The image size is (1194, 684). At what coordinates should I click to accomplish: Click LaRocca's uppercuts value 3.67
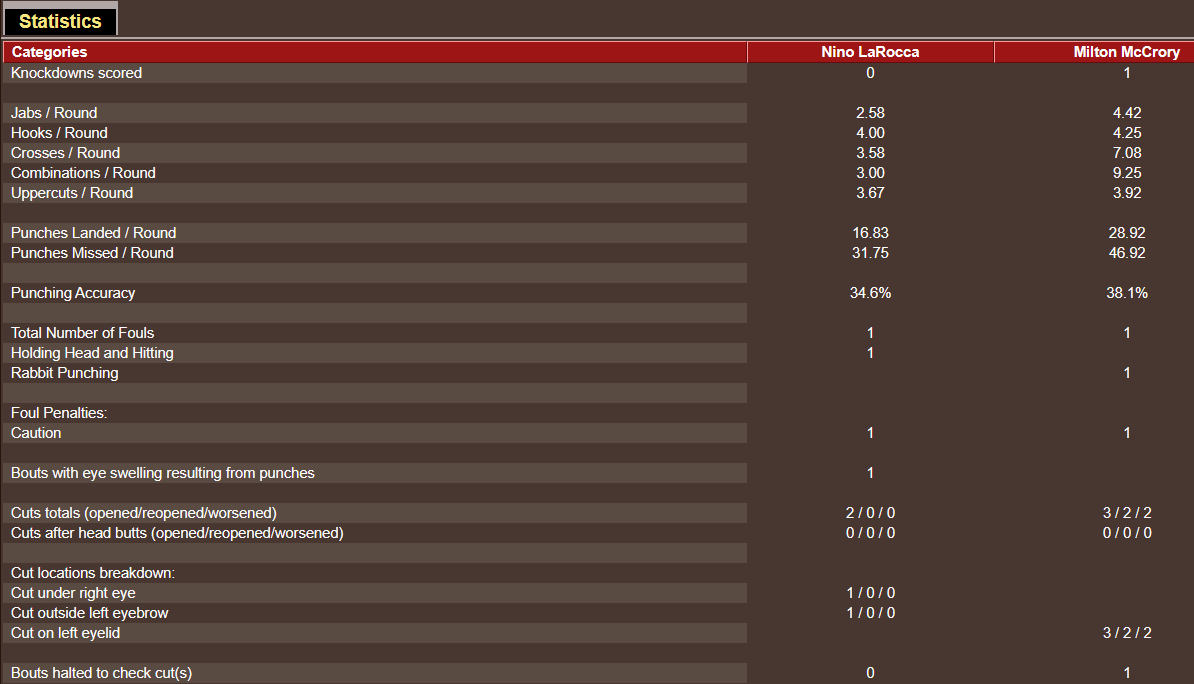[x=870, y=193]
